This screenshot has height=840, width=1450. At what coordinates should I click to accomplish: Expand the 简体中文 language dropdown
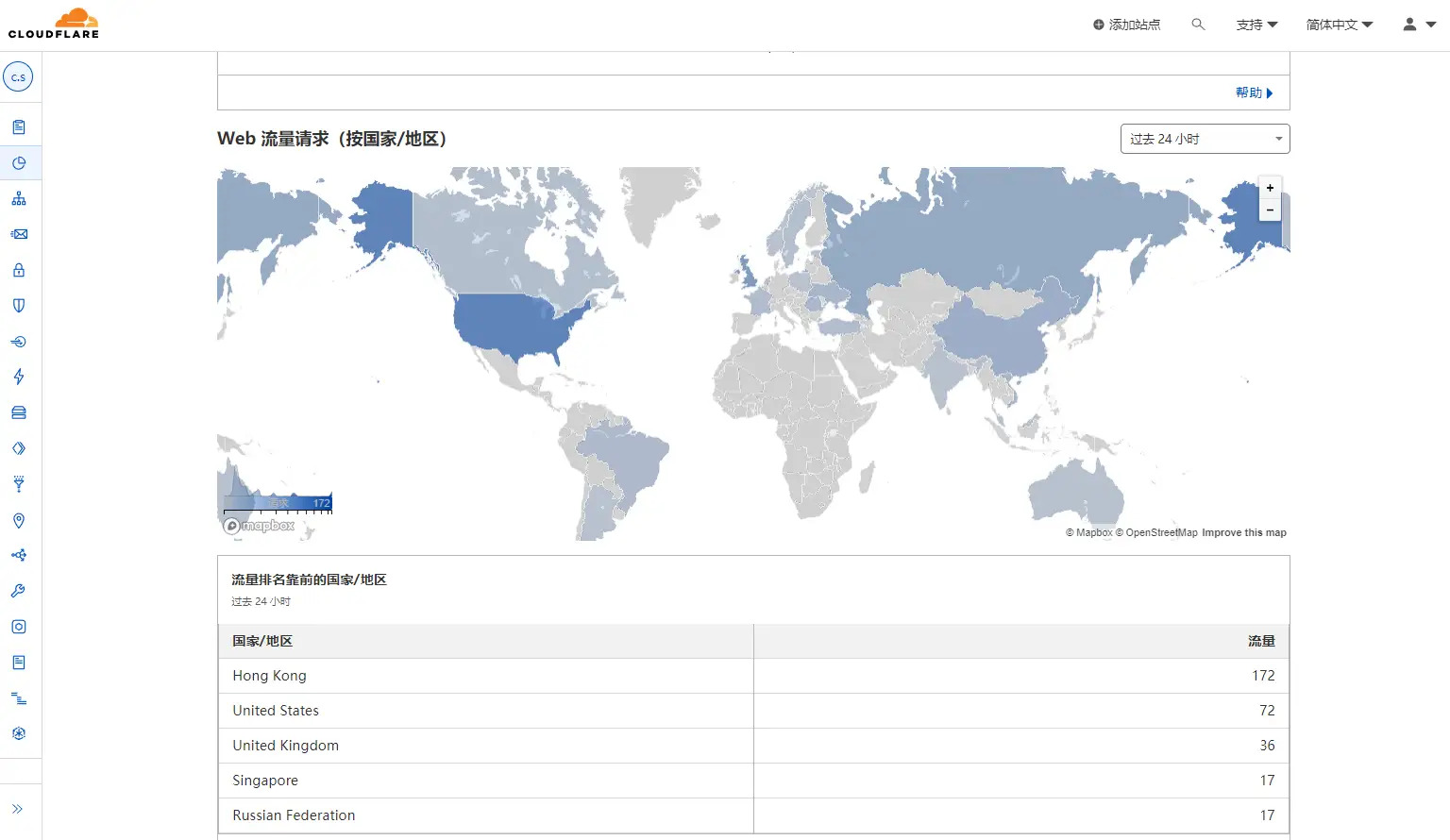coord(1339,25)
